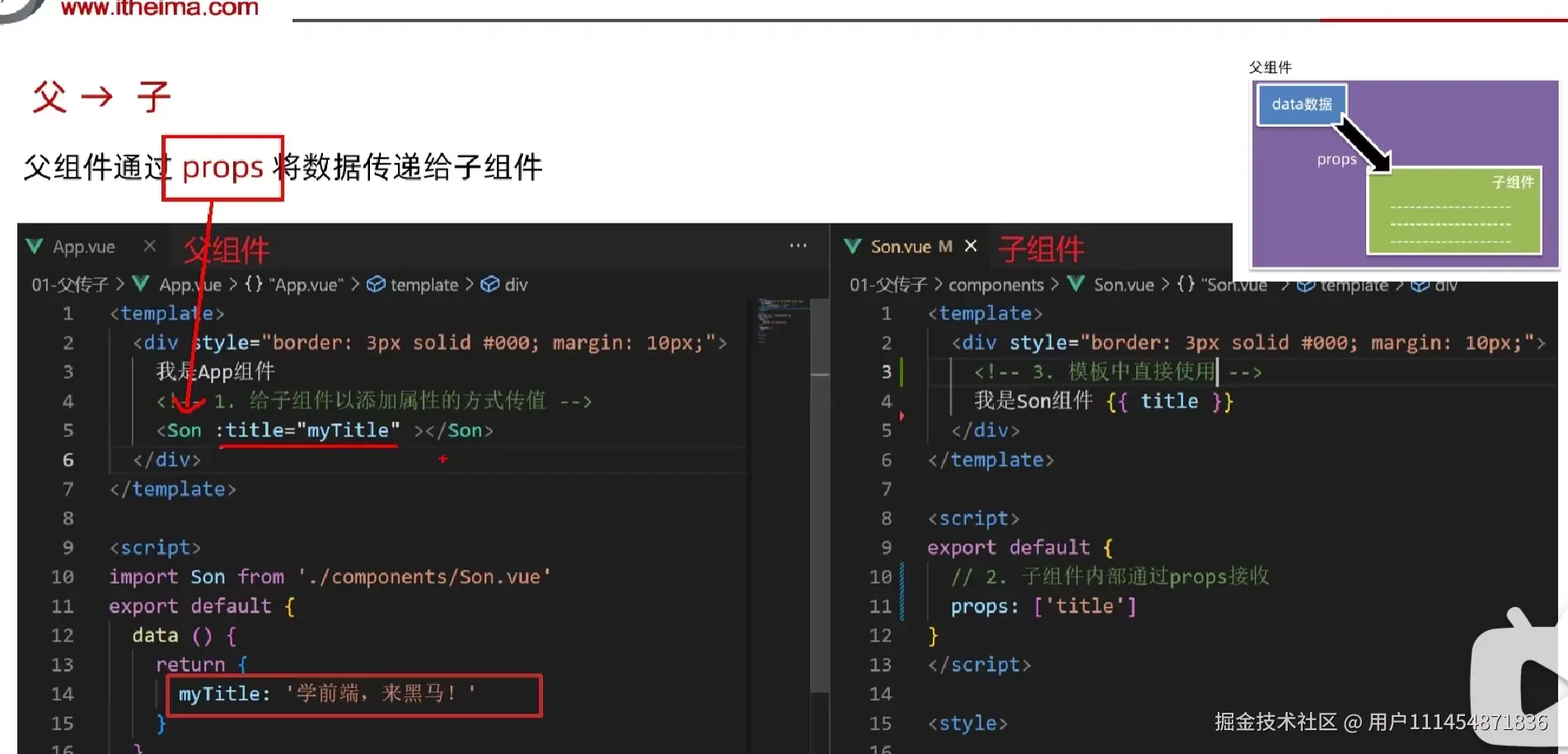Click the div style line in App.vue editor
Viewport: 1568px width, 754px height.
(x=430, y=343)
